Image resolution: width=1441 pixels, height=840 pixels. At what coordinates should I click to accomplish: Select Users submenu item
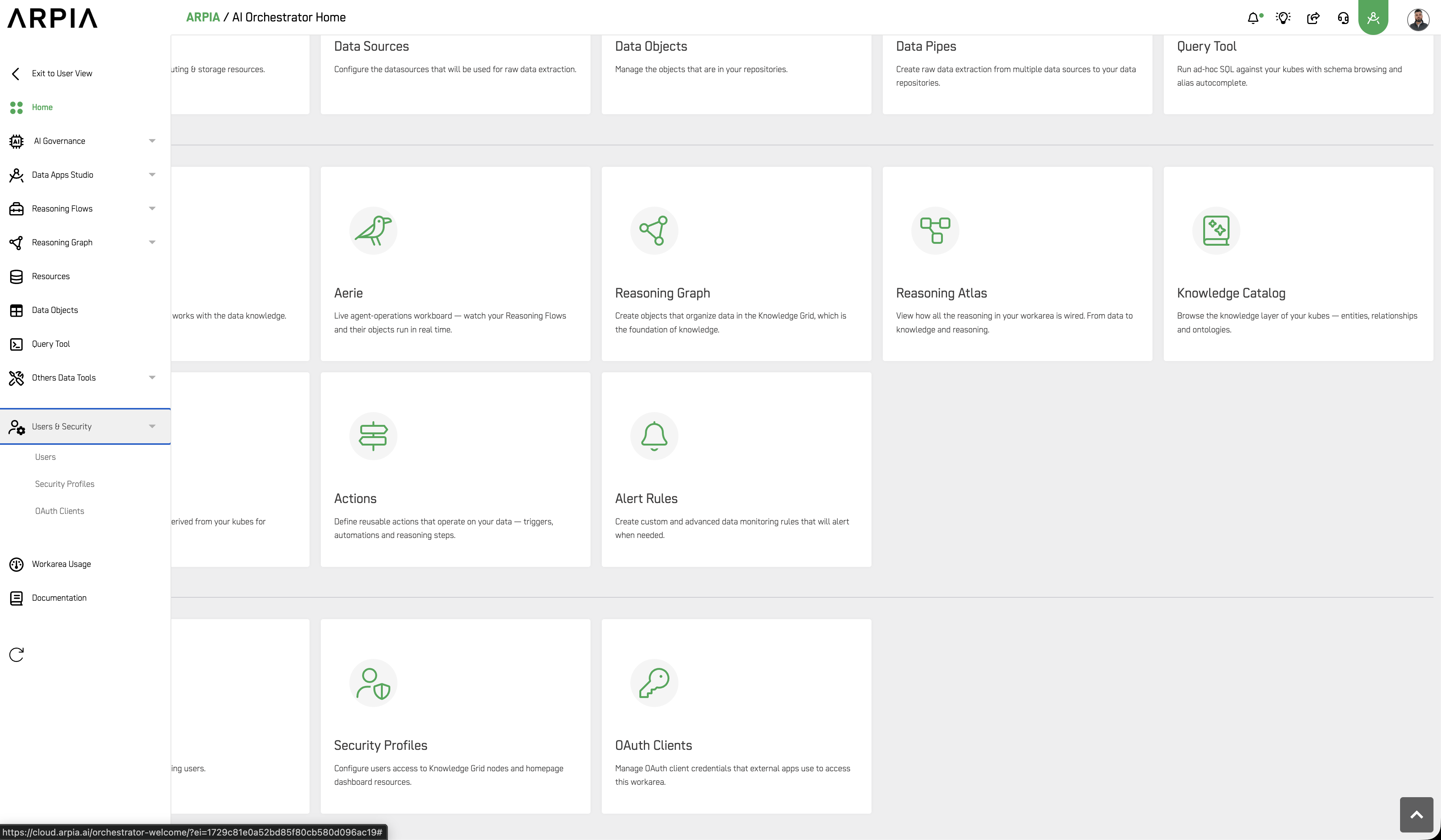coord(45,457)
